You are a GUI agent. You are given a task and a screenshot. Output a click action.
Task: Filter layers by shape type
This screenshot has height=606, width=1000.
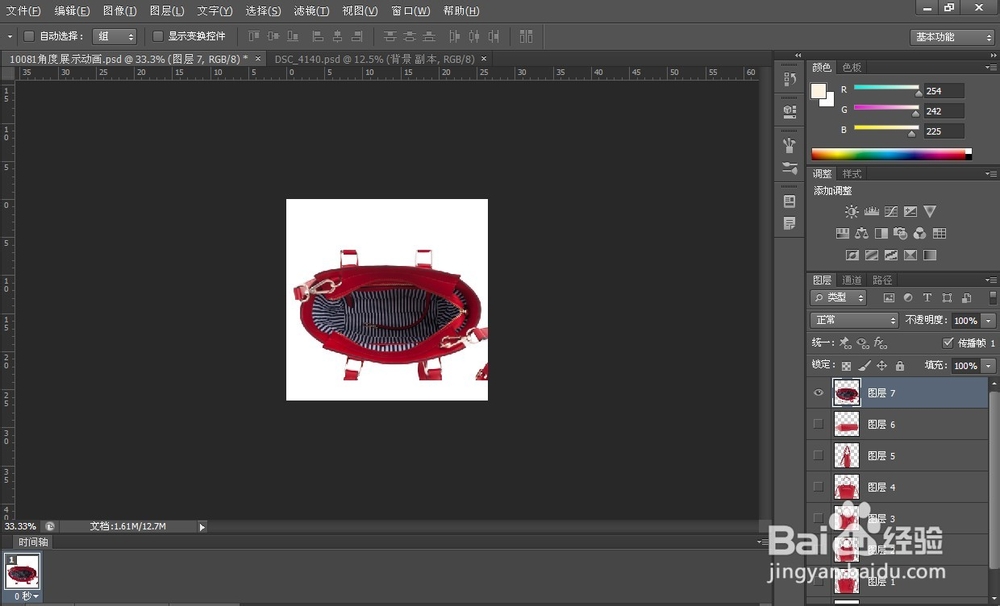click(947, 298)
